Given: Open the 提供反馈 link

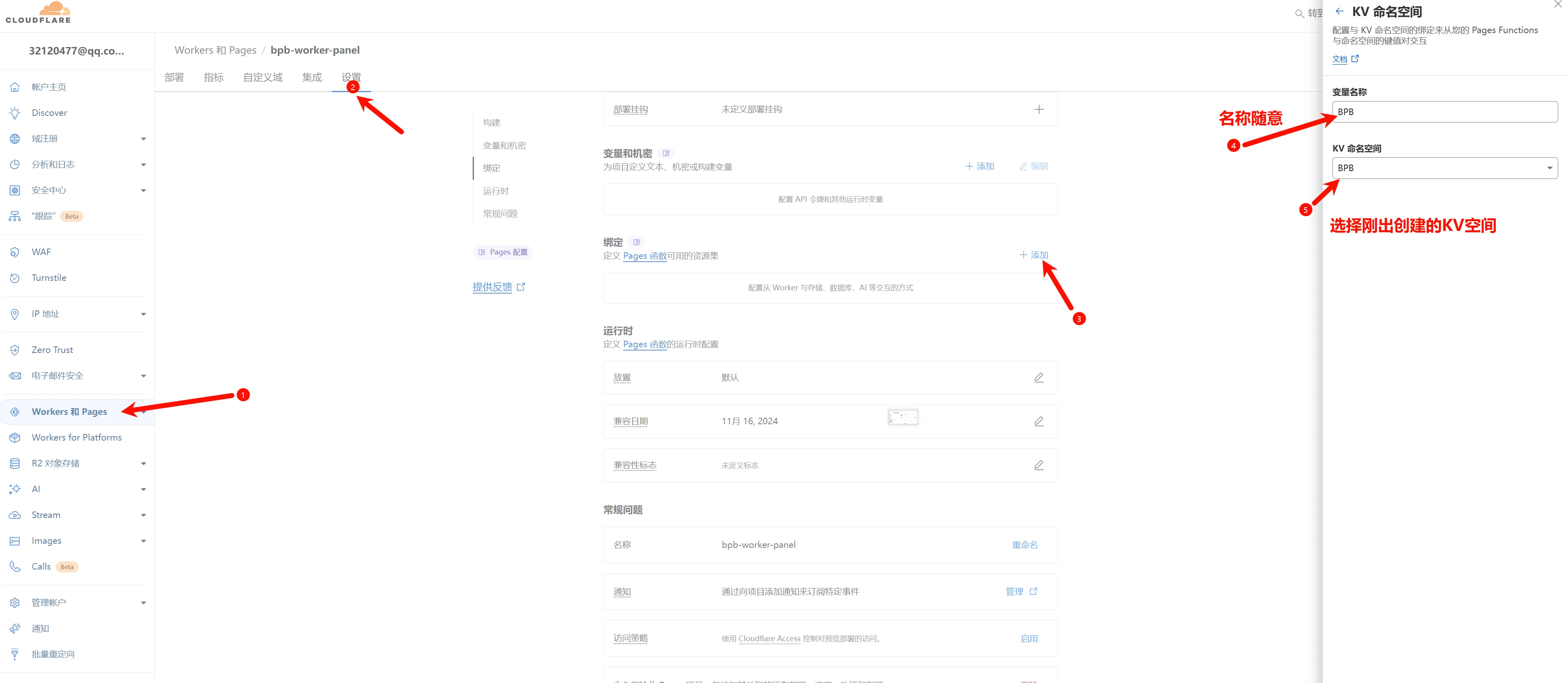Looking at the screenshot, I should tap(498, 287).
